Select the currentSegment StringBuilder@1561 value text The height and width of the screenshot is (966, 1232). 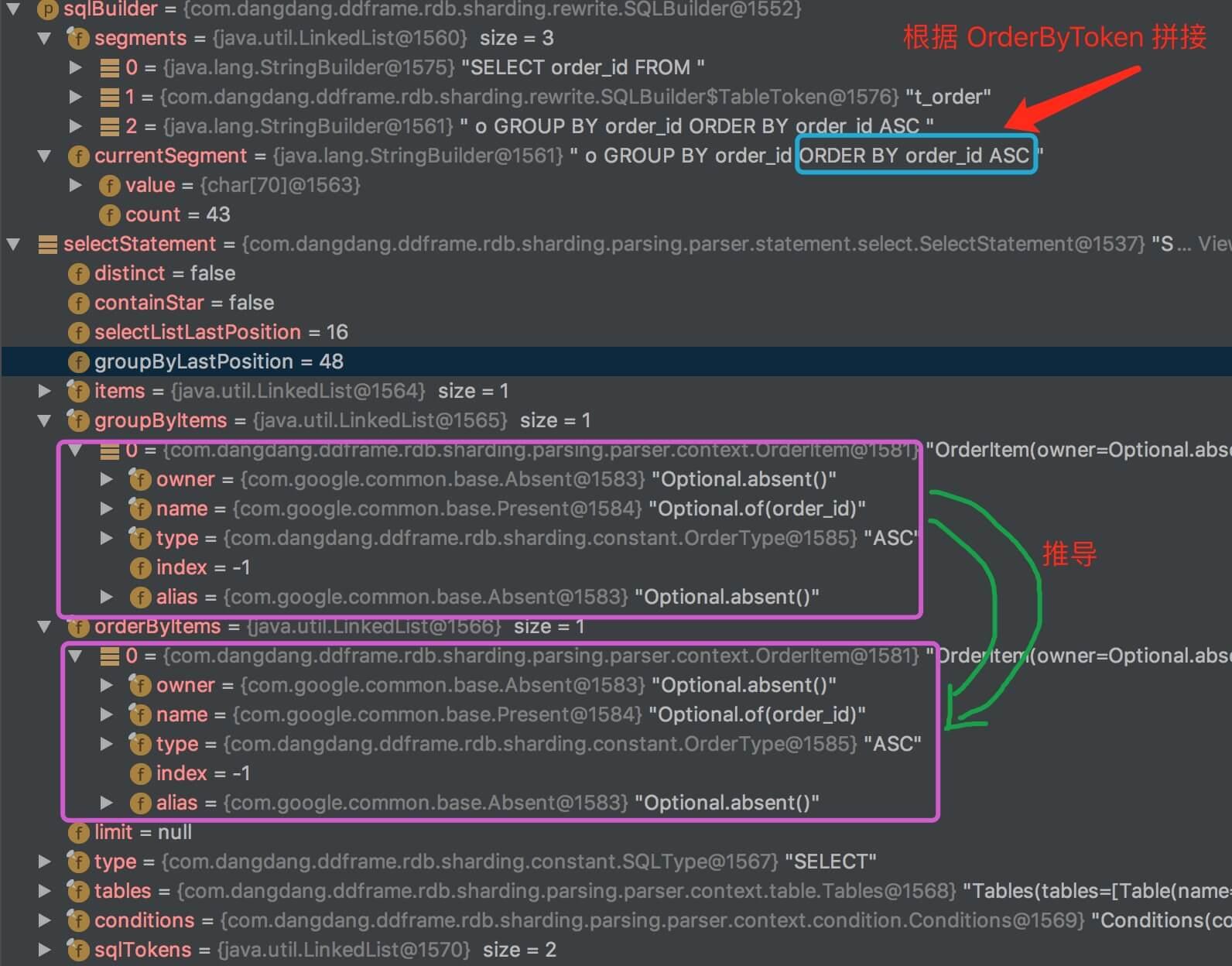pyautogui.click(x=806, y=156)
